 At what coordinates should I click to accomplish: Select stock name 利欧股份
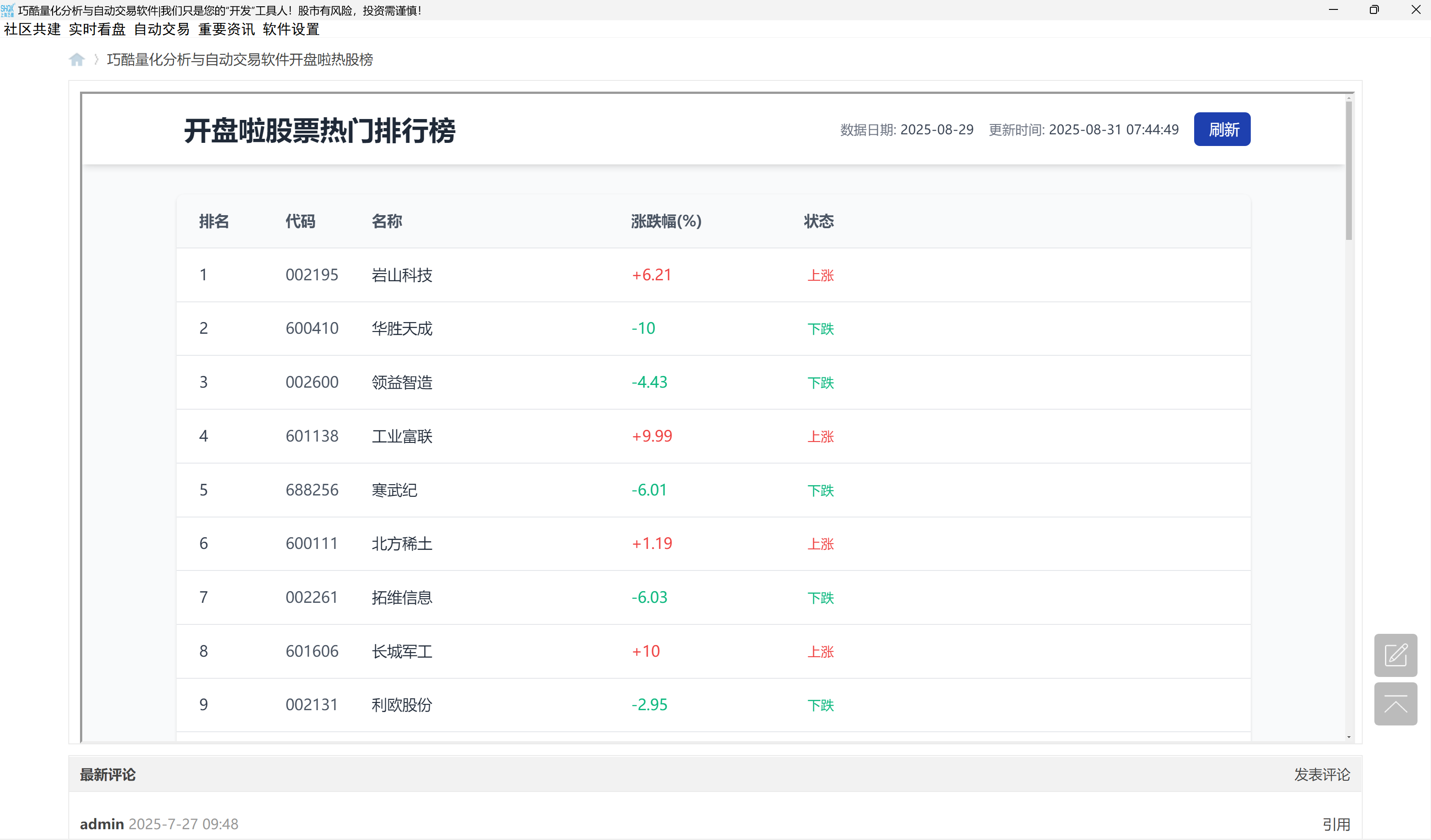pyautogui.click(x=402, y=705)
